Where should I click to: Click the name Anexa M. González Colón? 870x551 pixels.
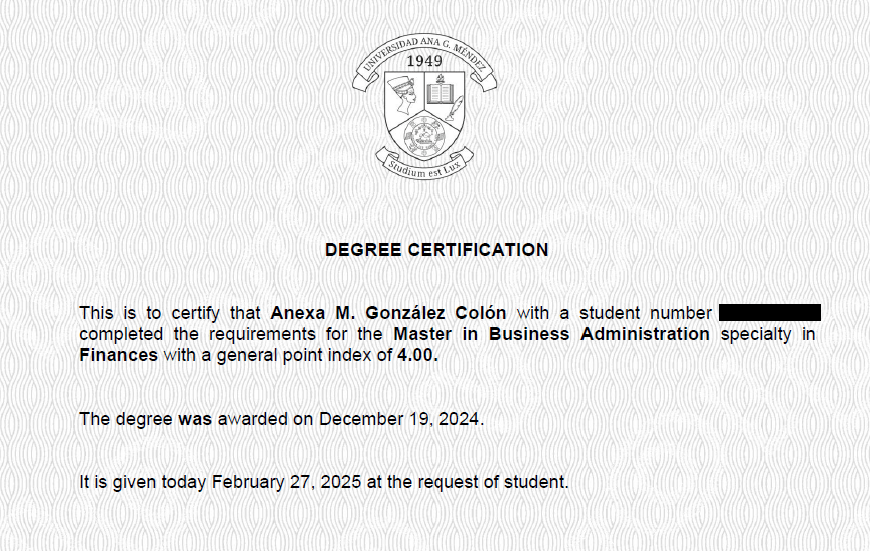pos(388,313)
